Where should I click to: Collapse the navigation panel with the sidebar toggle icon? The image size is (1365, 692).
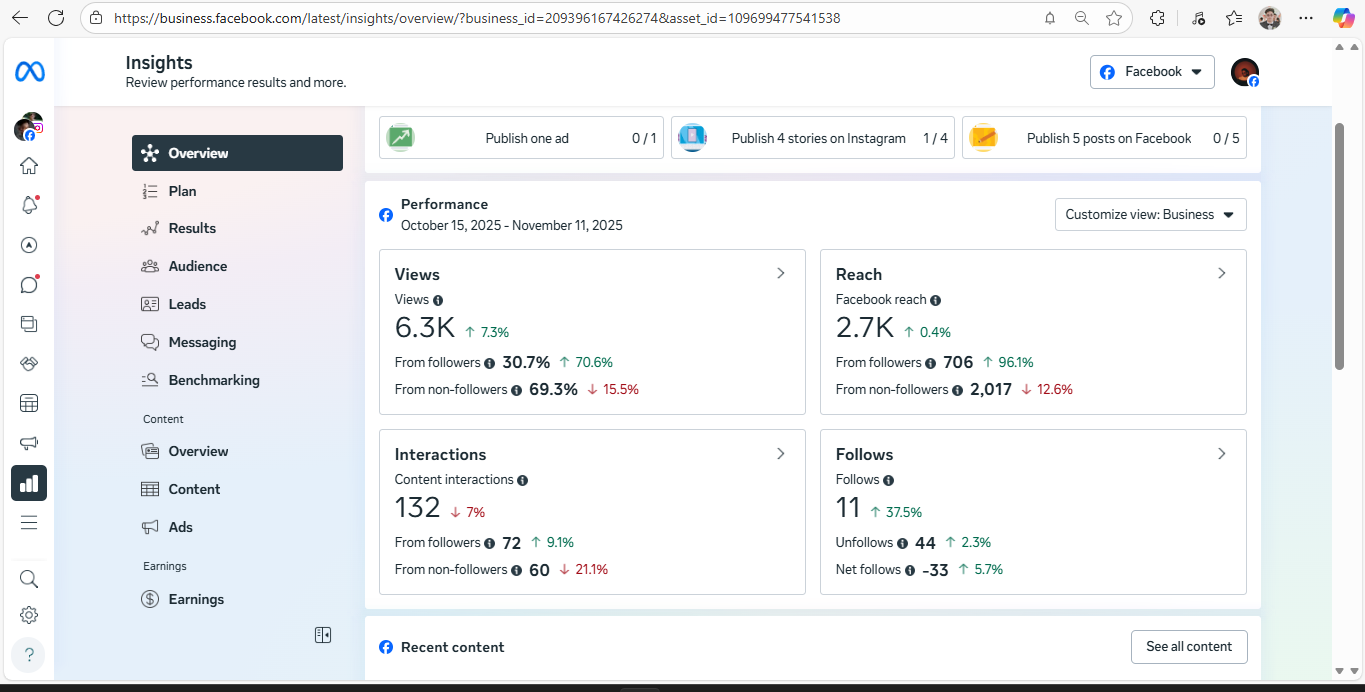pos(323,635)
